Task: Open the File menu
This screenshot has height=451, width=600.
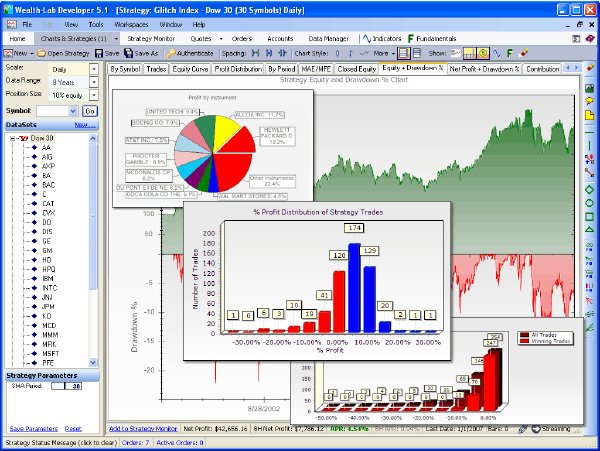Action: [27, 24]
